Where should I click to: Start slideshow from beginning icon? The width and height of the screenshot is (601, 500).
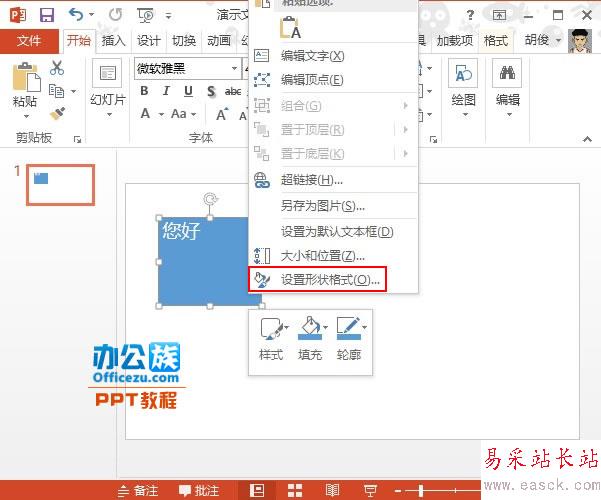point(146,15)
